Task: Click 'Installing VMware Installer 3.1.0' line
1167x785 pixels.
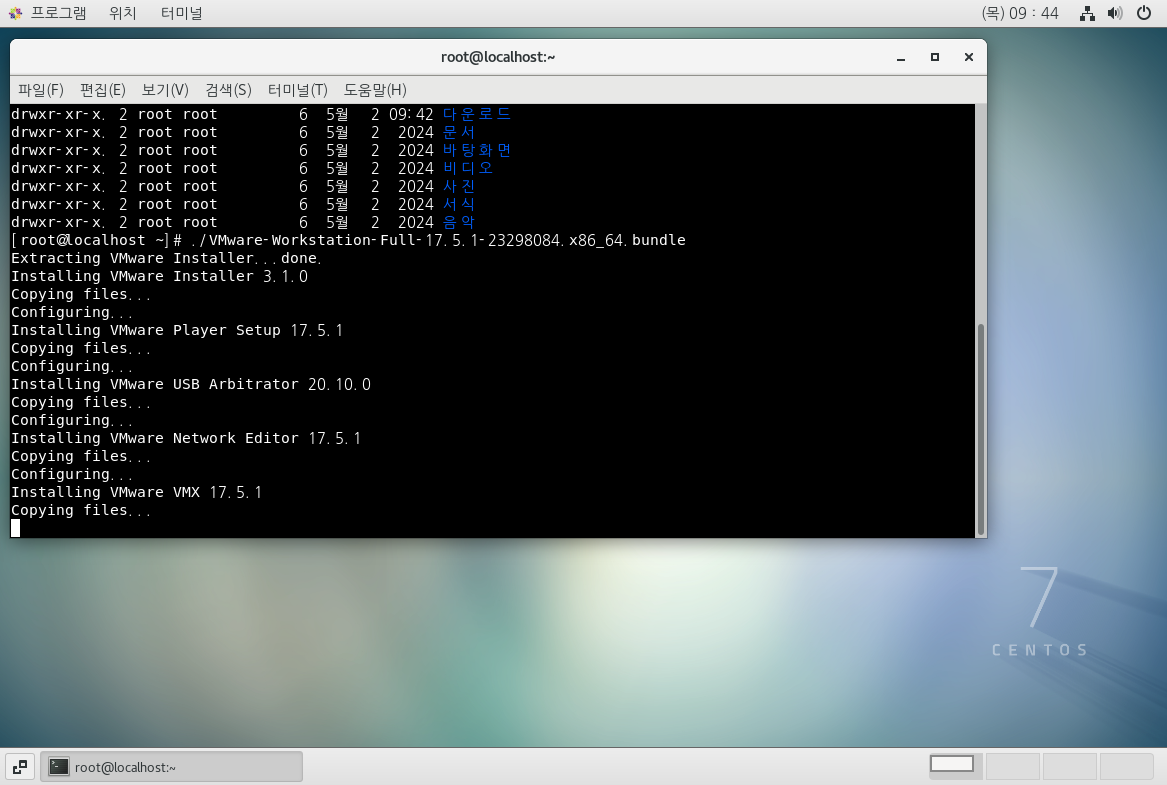Action: 159,276
